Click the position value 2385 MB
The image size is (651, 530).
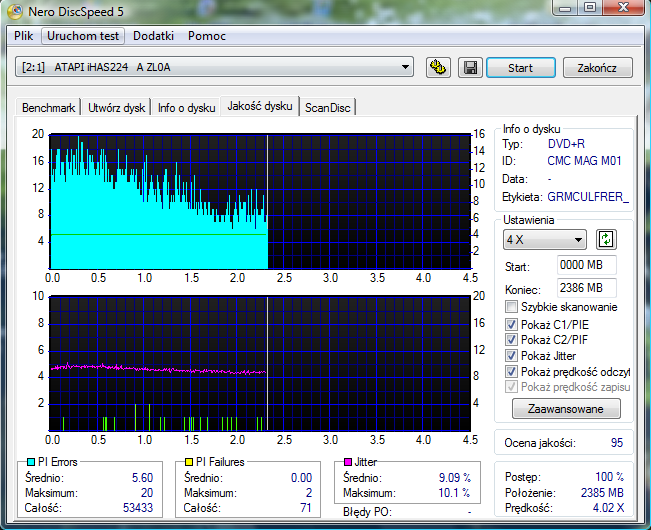pyautogui.click(x=602, y=493)
